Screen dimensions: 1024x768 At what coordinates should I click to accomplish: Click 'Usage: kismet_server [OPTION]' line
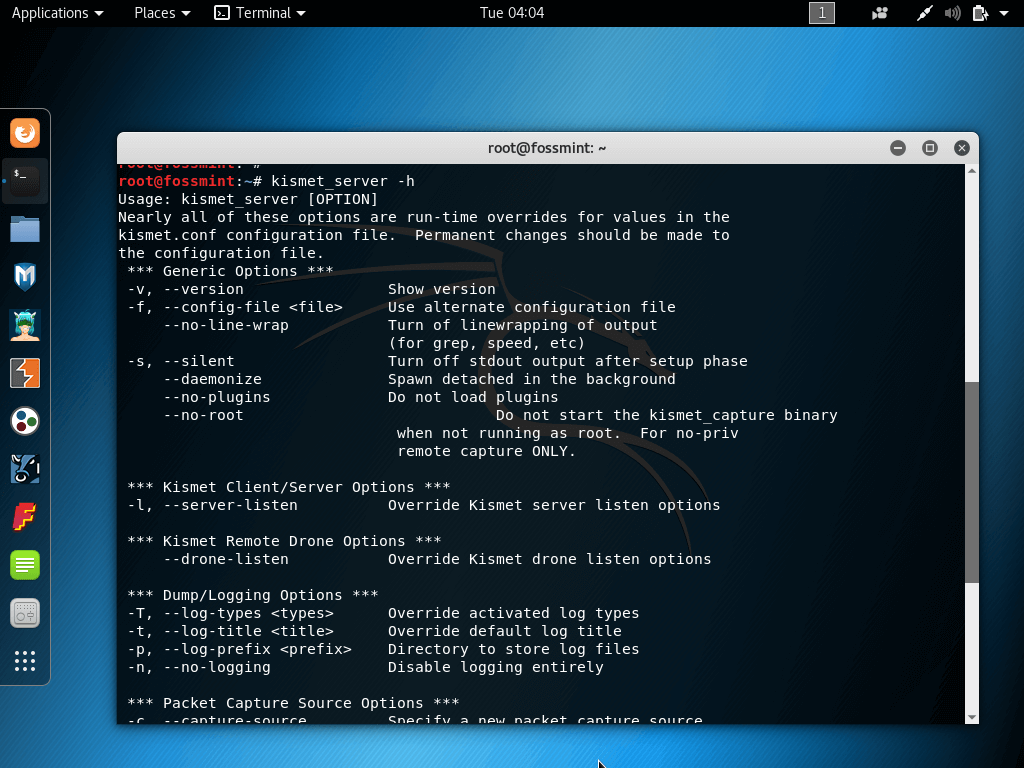pyautogui.click(x=248, y=199)
